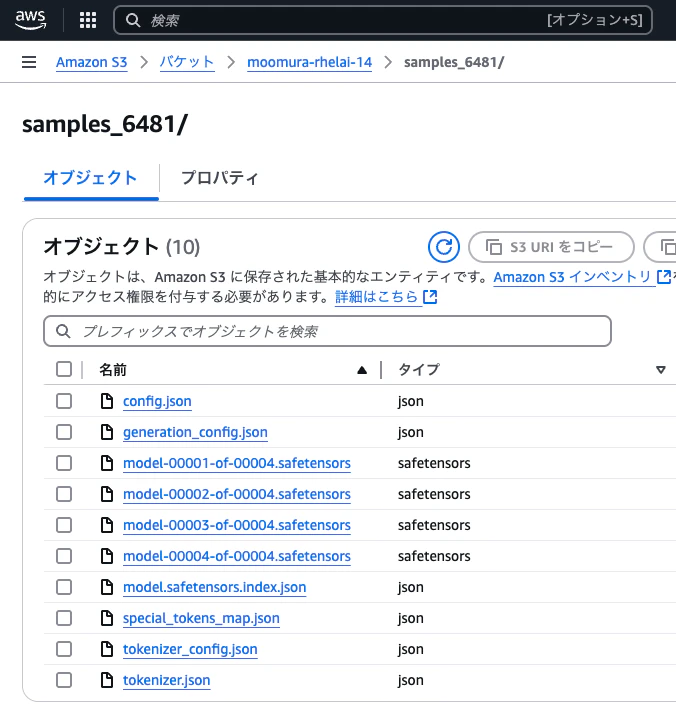Refresh the objects list
Screen dimensions: 676x707
[444, 247]
